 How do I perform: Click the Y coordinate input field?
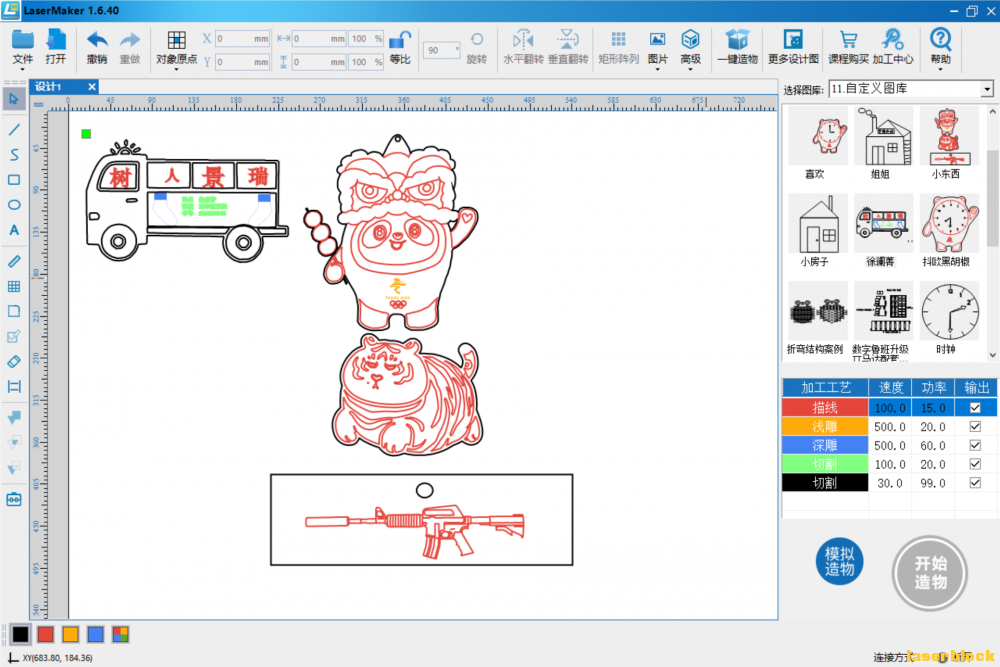point(242,62)
